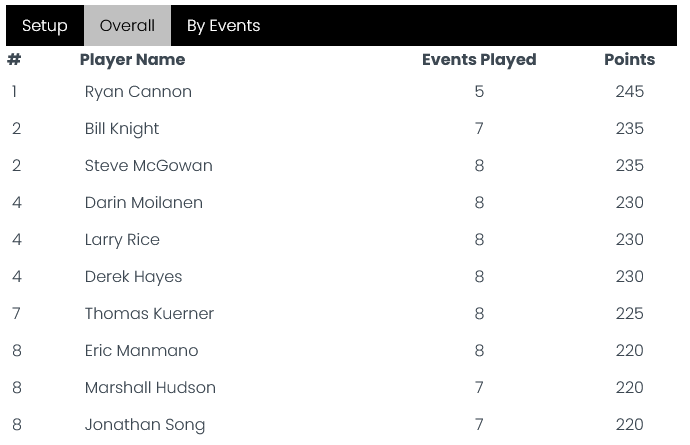Select player Bill Knight

coord(122,129)
